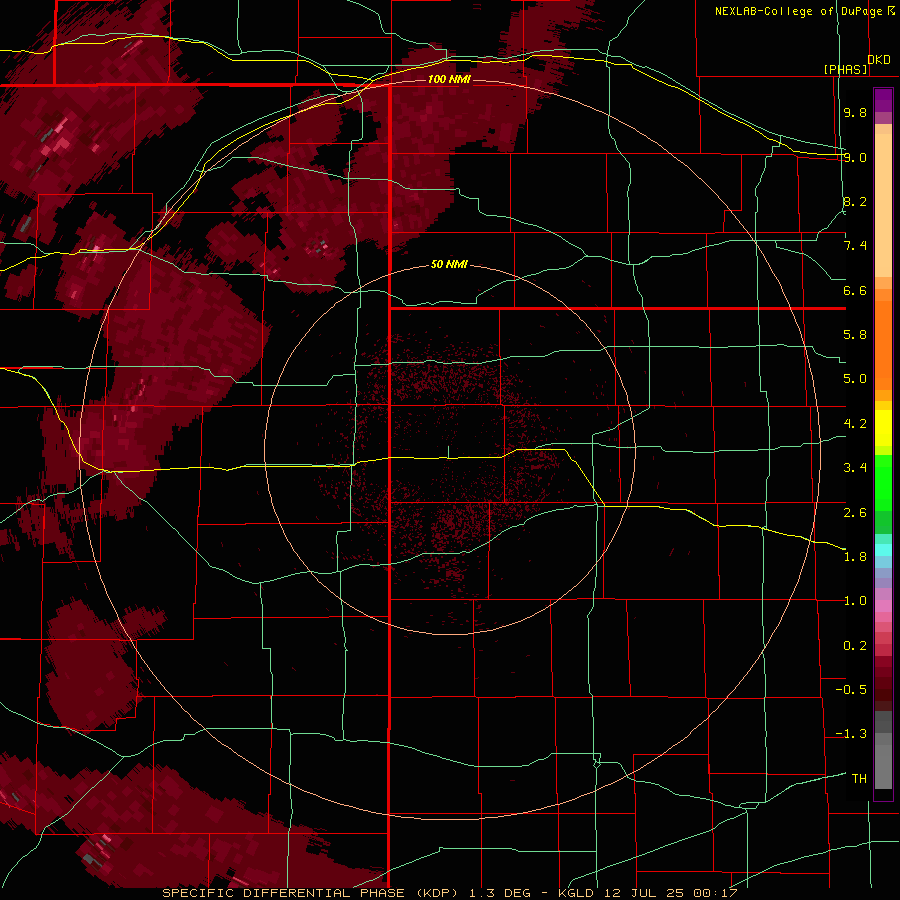
Task: Click the 5.0 color scale value
Action: pos(855,379)
